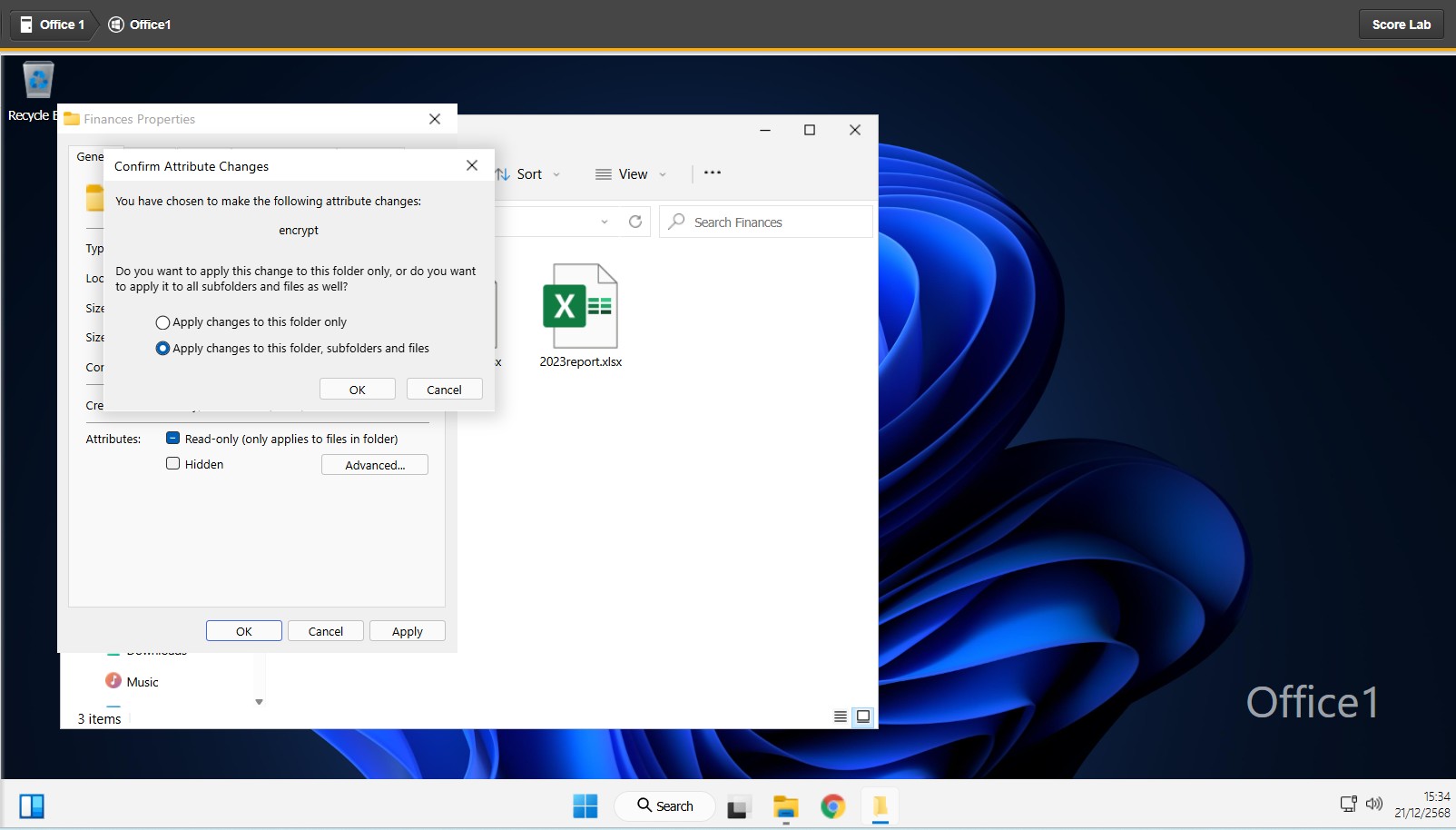This screenshot has height=830, width=1456.
Task: Expand the address bar history dropdown
Action: click(x=605, y=222)
